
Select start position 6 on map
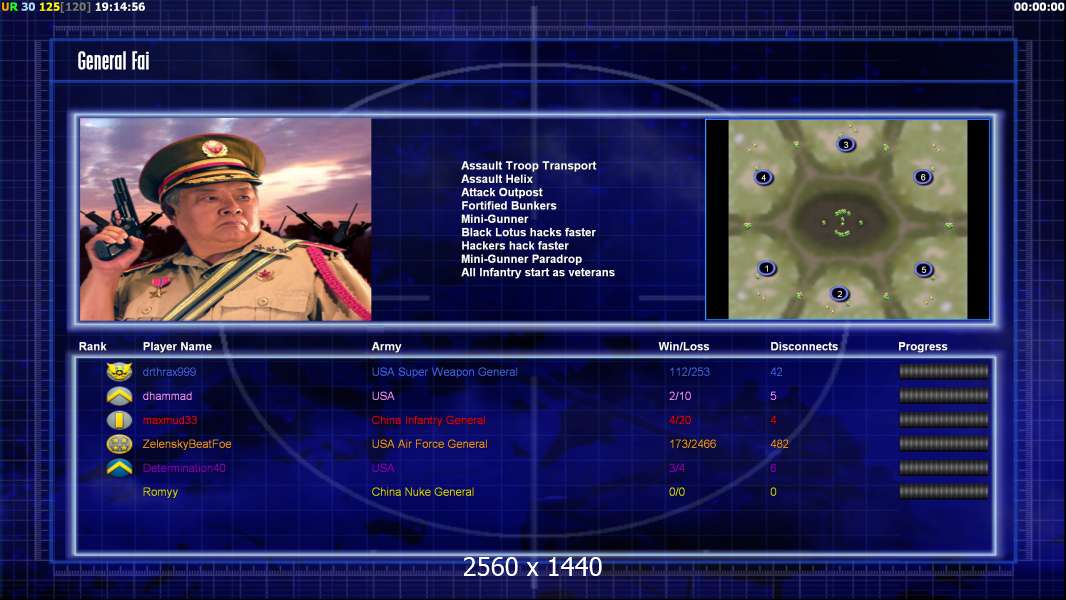(x=923, y=177)
